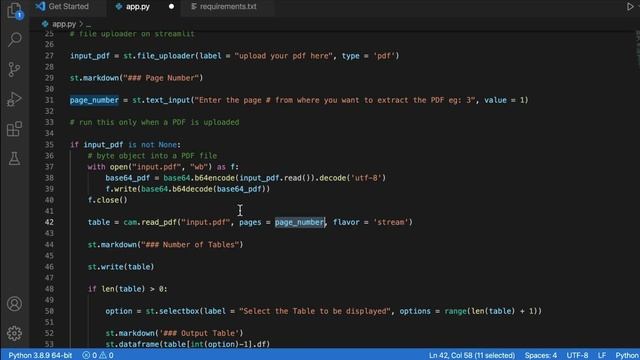Open errors and warnings status indicator
Viewport: 640px width, 360px height.
coord(98,355)
